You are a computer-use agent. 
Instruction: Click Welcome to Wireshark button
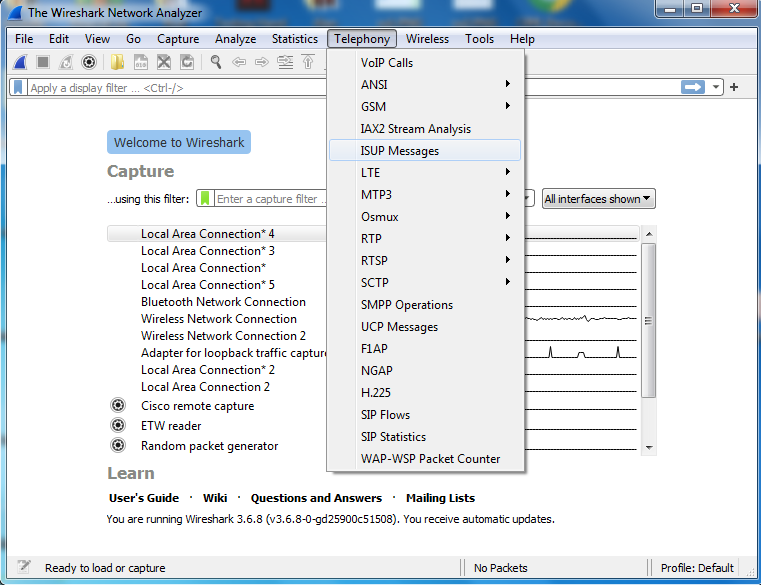(179, 142)
